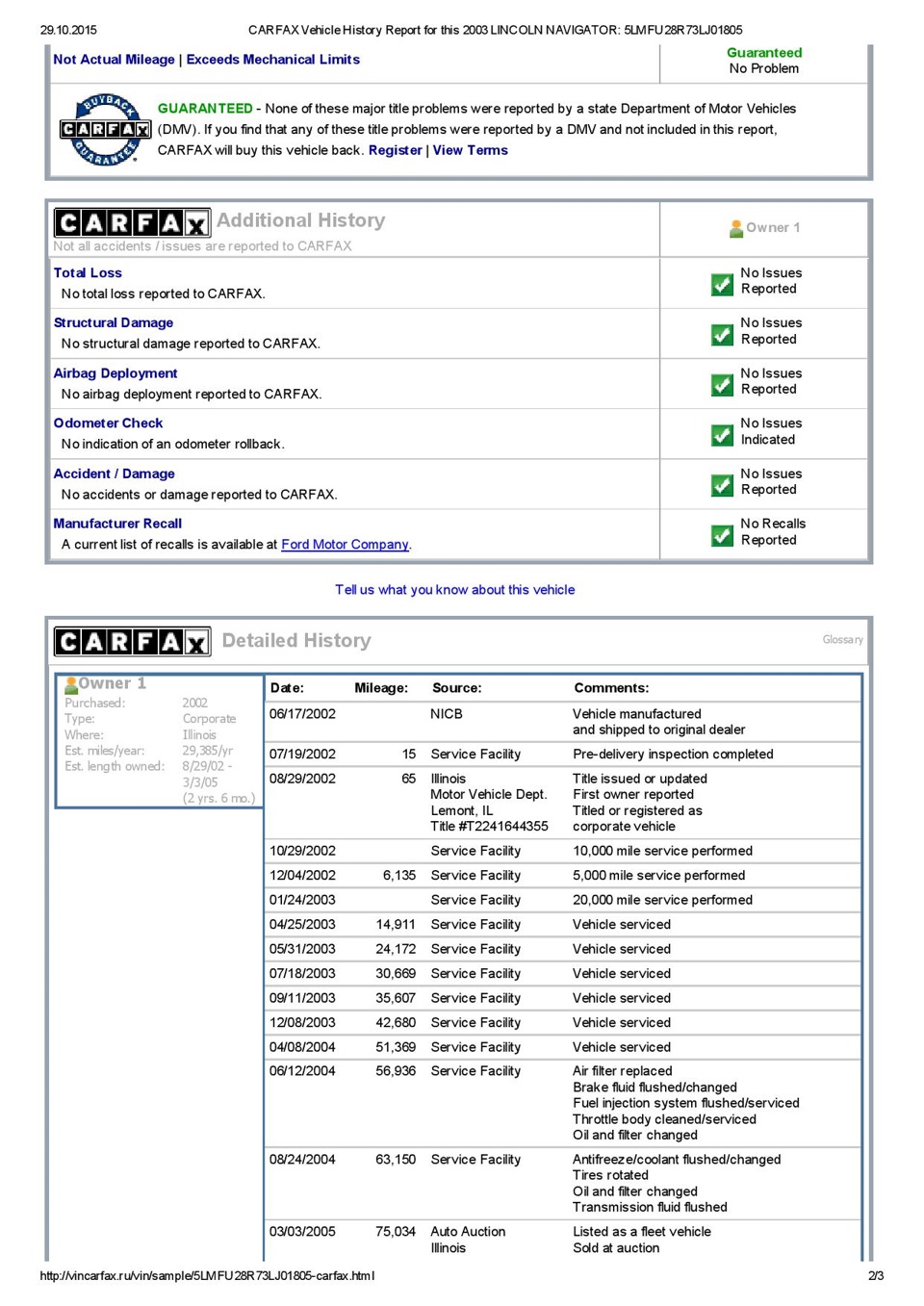Open the Airbag Deployment heading link
The image size is (924, 1306).
click(x=115, y=373)
